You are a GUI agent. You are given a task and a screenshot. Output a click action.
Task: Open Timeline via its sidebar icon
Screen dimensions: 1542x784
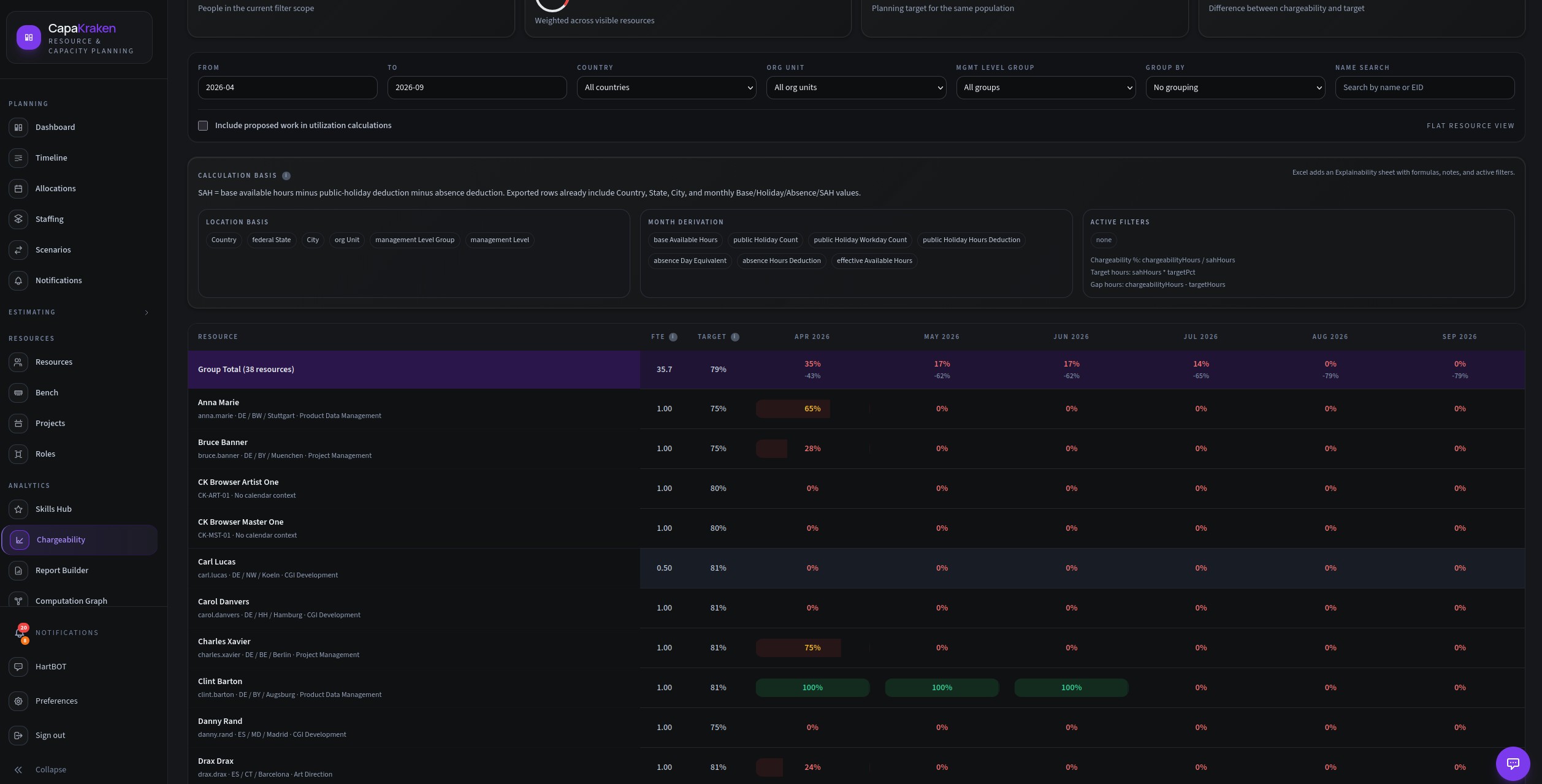(18, 158)
